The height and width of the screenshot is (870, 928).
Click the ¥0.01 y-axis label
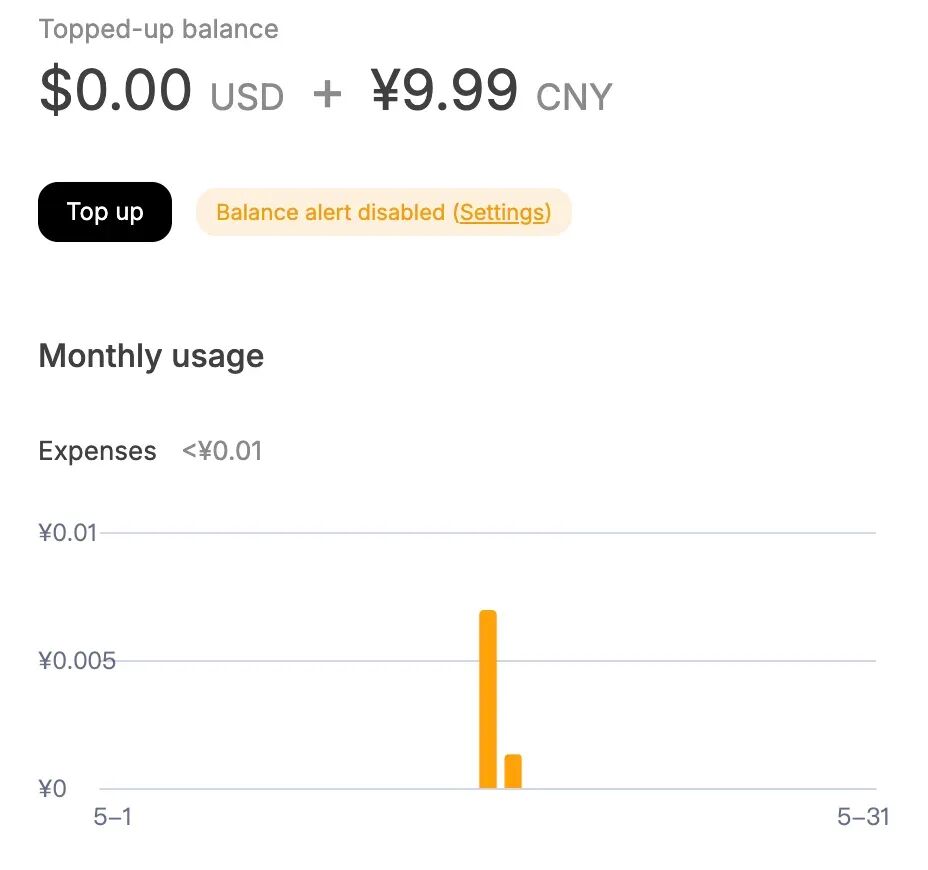(67, 533)
